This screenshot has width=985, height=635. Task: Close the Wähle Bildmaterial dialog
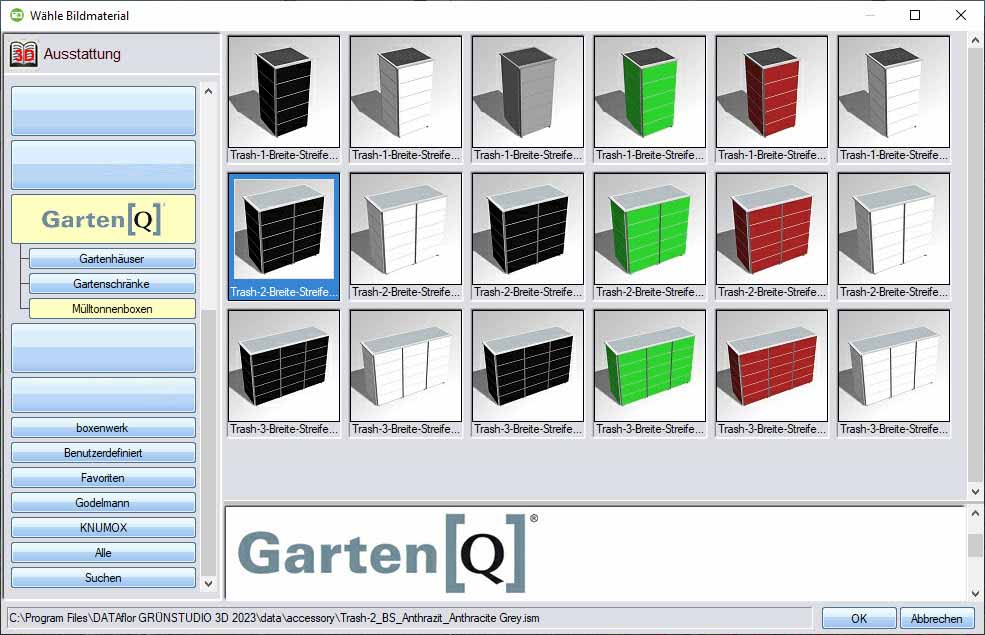(961, 15)
